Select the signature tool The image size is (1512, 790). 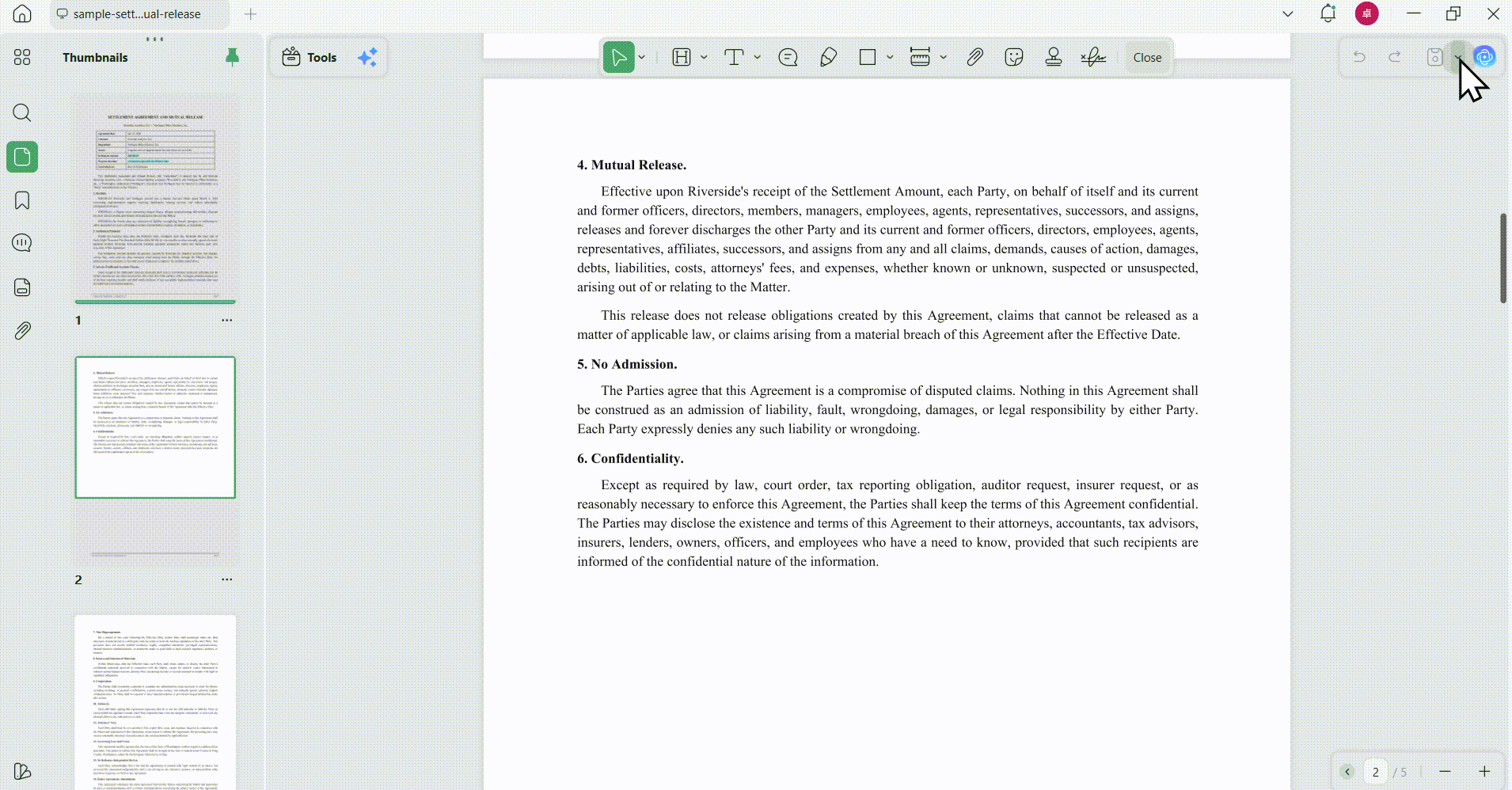tap(1093, 57)
